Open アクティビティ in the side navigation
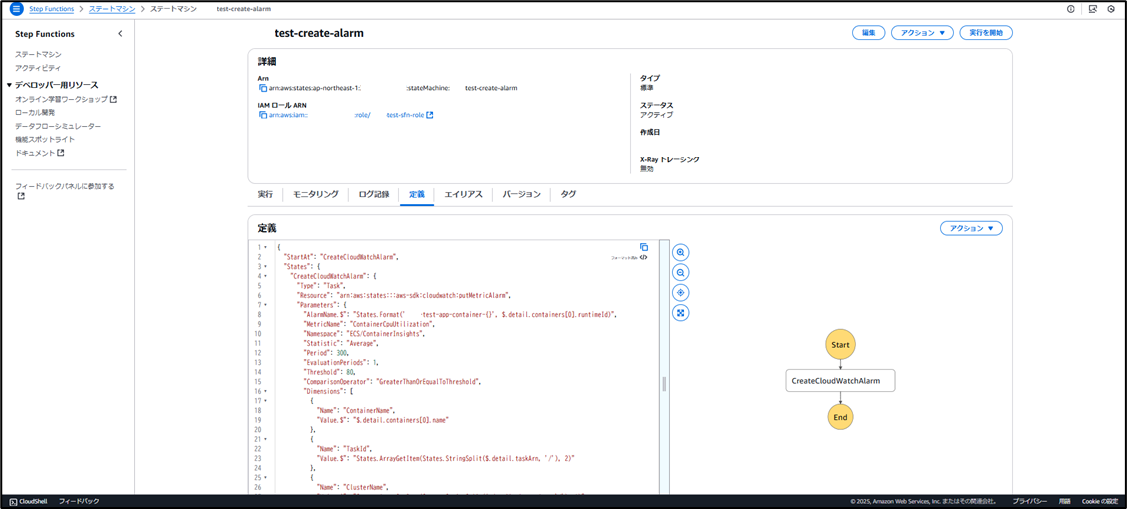This screenshot has height=509, width=1127. (x=38, y=68)
